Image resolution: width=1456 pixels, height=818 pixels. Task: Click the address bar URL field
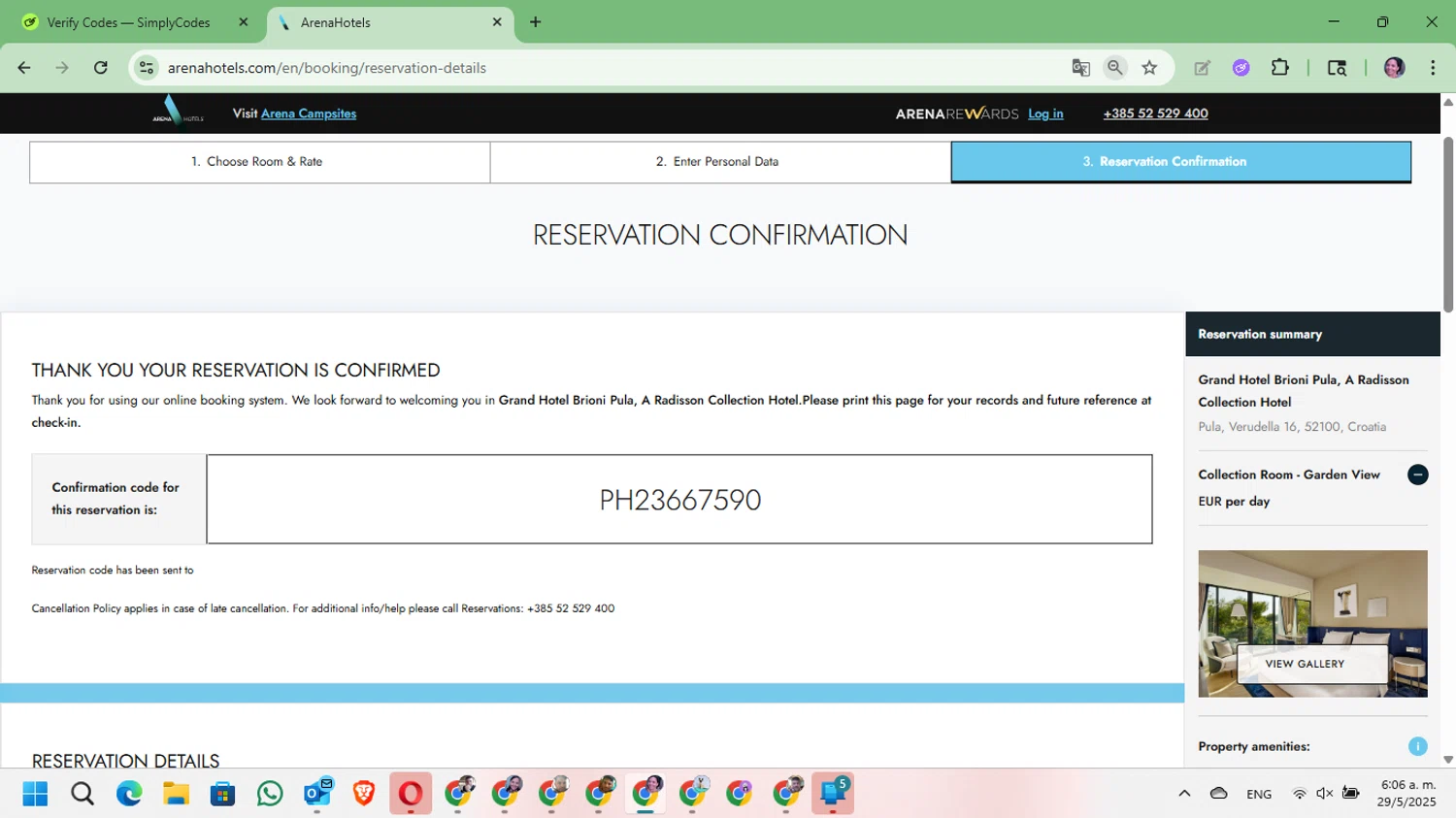point(612,68)
